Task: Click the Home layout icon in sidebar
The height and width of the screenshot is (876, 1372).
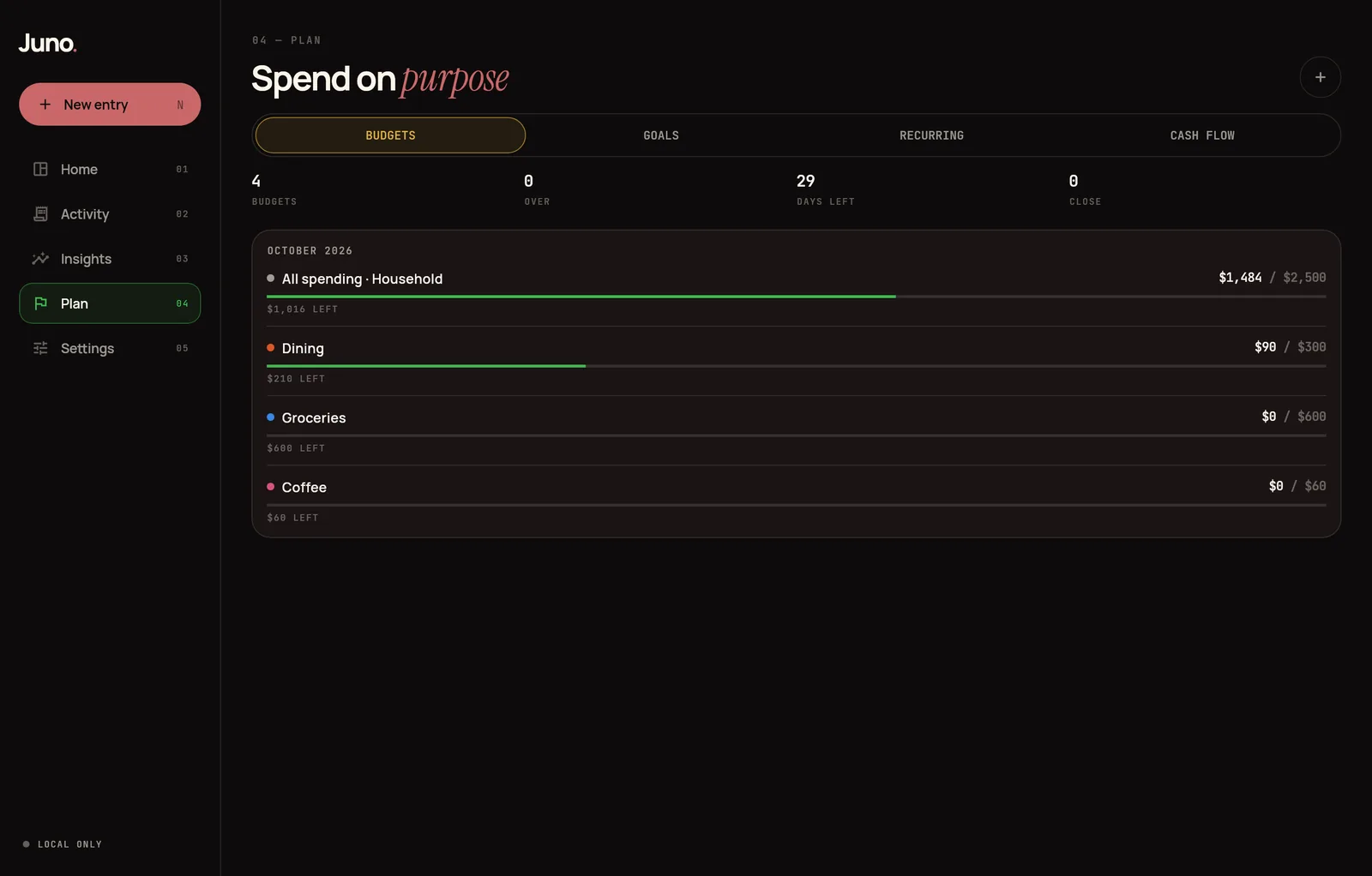Action: [x=40, y=169]
